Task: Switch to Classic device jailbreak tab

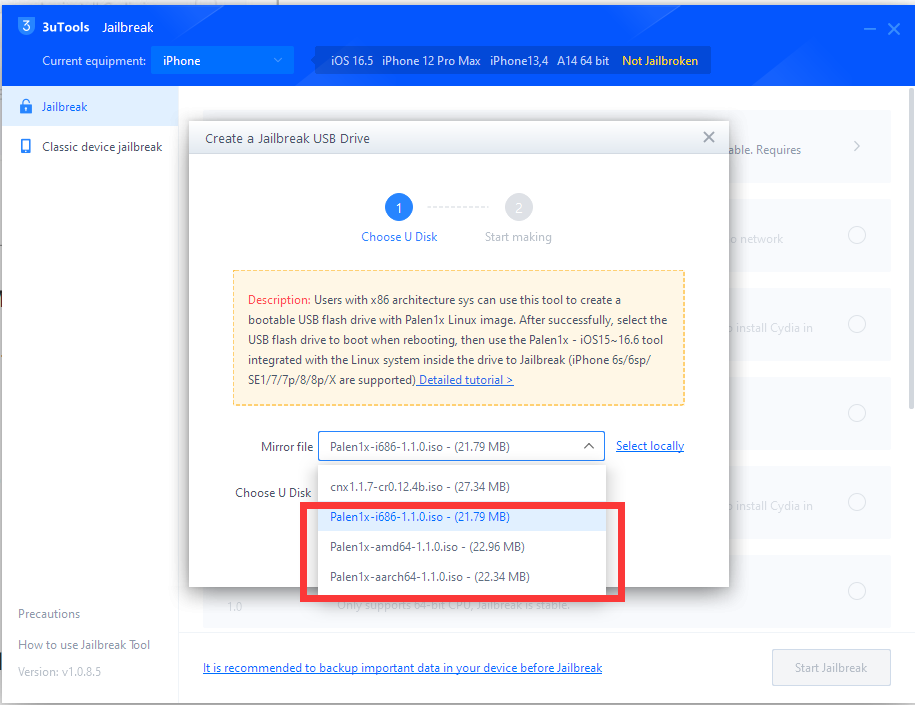Action: (x=90, y=146)
